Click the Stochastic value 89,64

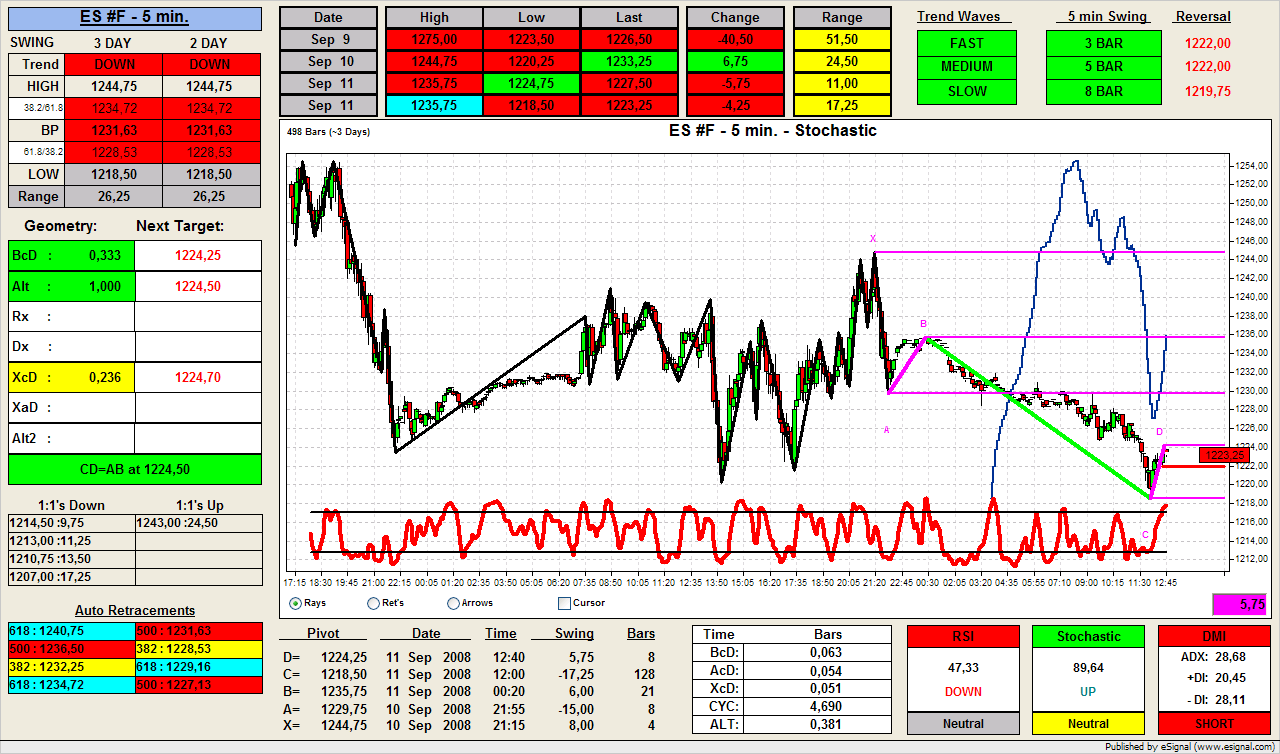pyautogui.click(x=1088, y=667)
